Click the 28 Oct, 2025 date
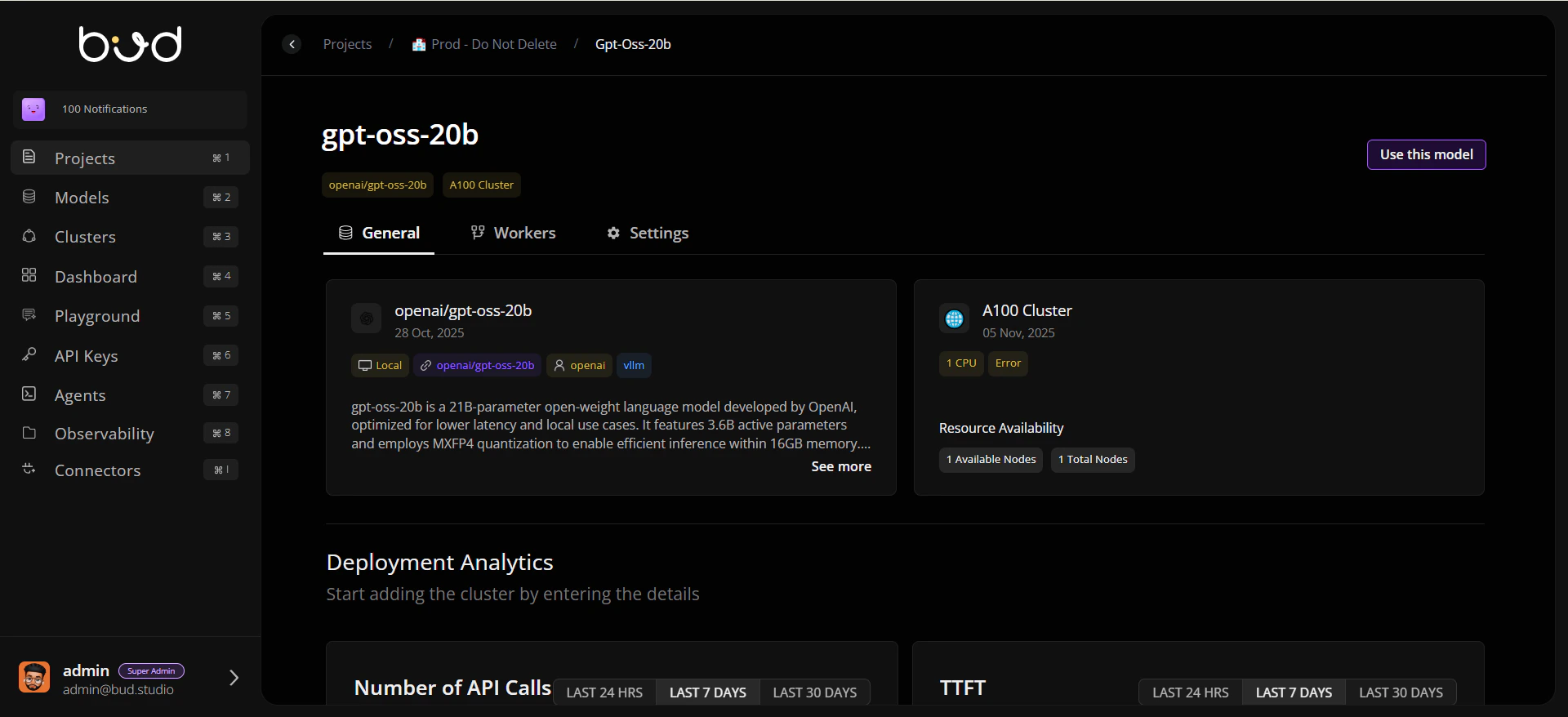The image size is (1568, 717). pyautogui.click(x=430, y=333)
